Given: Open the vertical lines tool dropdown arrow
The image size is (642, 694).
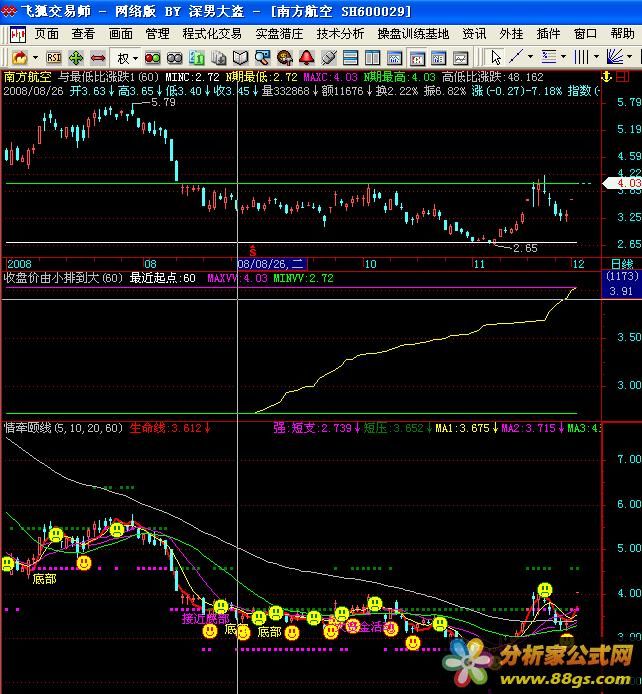Looking at the screenshot, I should point(596,57).
